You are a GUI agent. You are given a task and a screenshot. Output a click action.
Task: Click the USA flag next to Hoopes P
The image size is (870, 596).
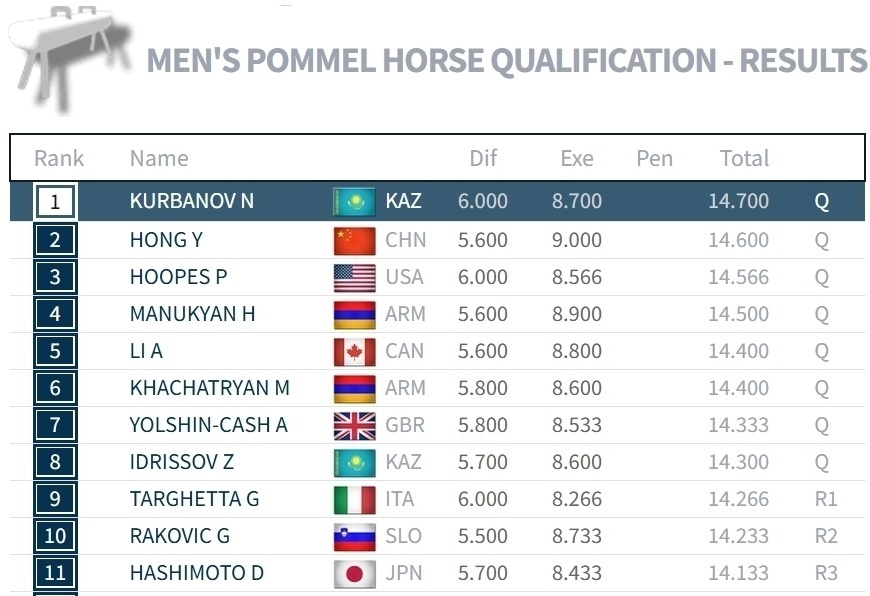(354, 277)
